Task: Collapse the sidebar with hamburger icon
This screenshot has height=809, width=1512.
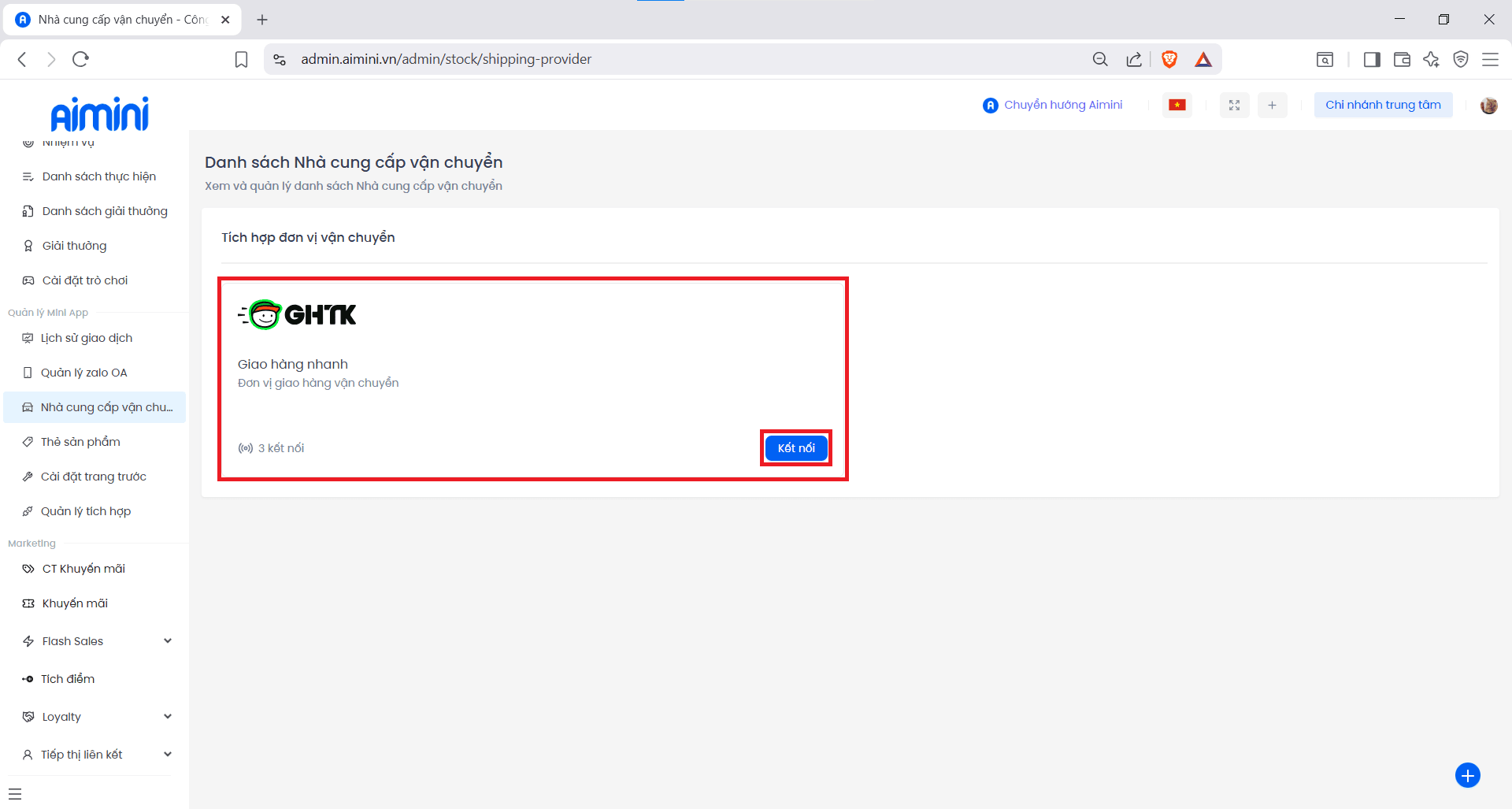Action: (15, 793)
